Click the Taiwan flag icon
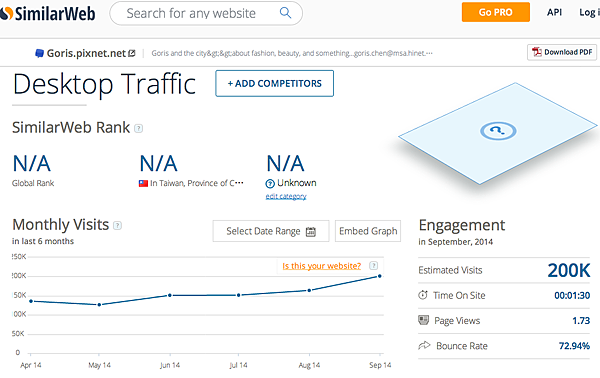The image size is (600, 378). click(x=143, y=184)
